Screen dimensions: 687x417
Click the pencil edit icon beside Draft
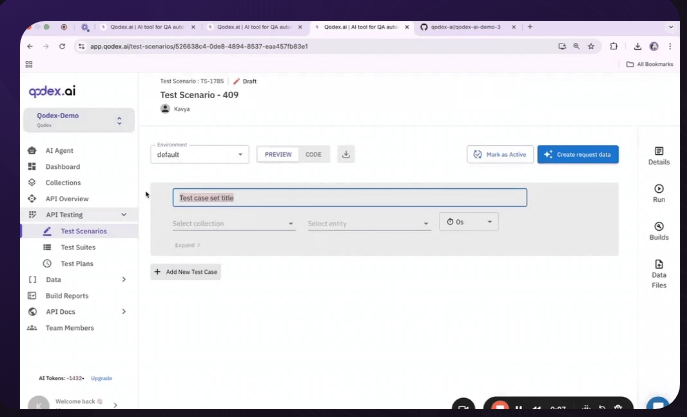pyautogui.click(x=237, y=81)
